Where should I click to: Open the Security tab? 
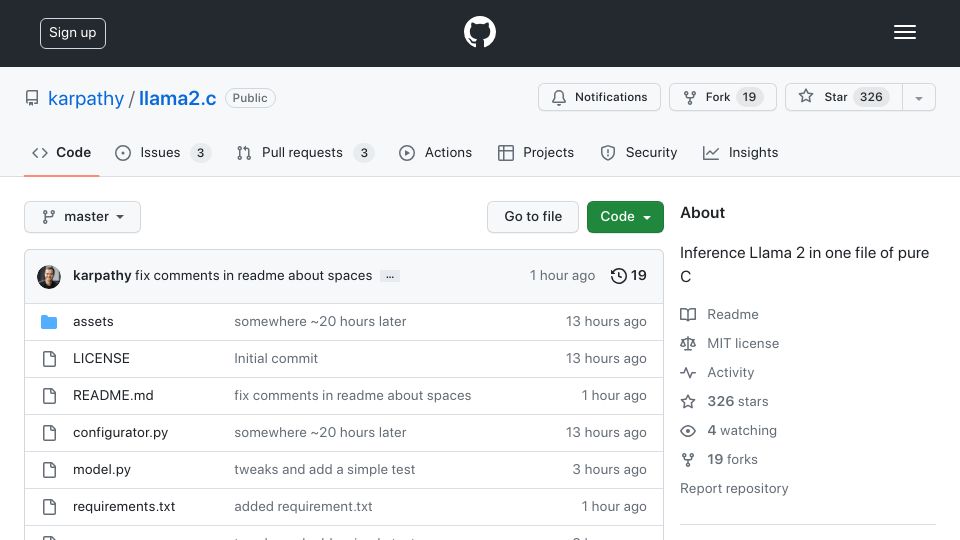[x=639, y=152]
